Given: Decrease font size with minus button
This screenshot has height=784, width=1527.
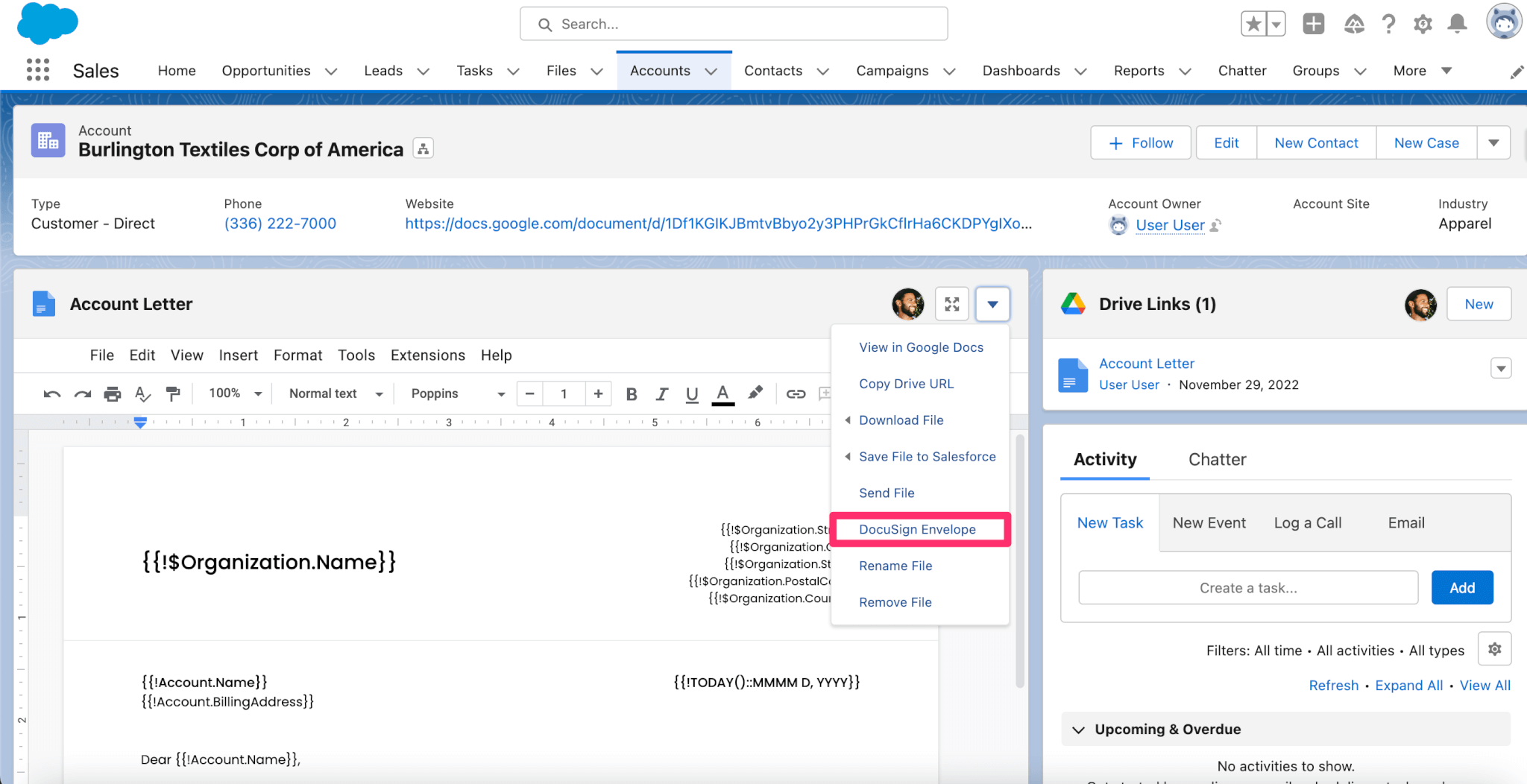Looking at the screenshot, I should click(x=529, y=393).
